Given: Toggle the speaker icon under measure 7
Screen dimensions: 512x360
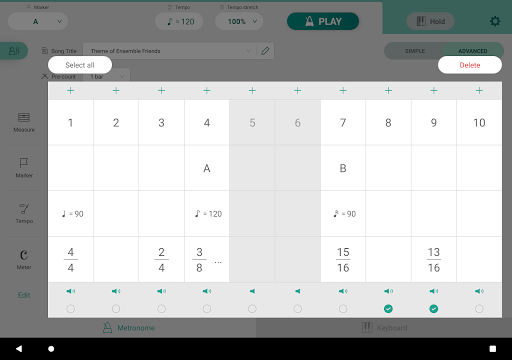Looking at the screenshot, I should pos(343,291).
